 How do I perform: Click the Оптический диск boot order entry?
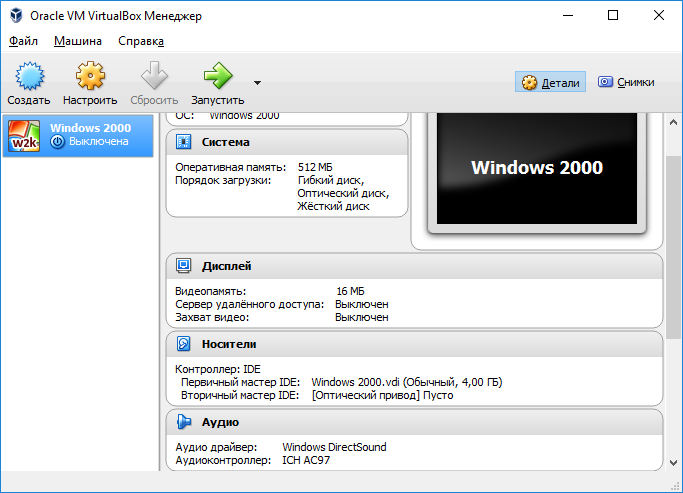point(343,193)
